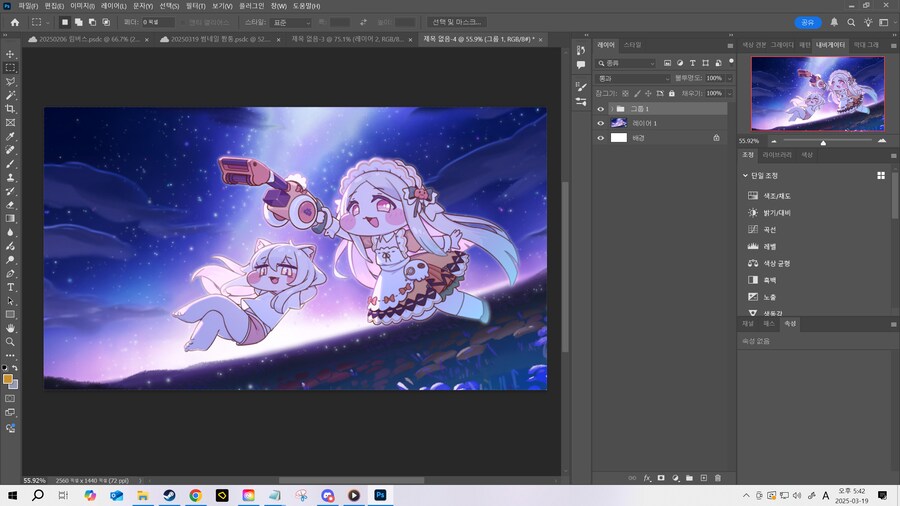Click the feather 페더 input field
The height and width of the screenshot is (506, 900).
pyautogui.click(x=158, y=22)
